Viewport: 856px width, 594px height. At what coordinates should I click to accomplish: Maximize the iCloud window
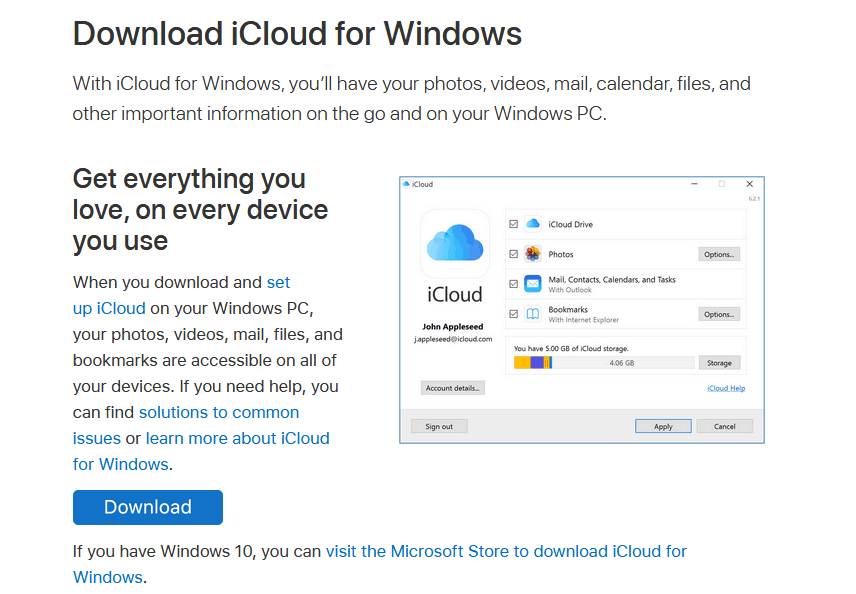click(722, 184)
